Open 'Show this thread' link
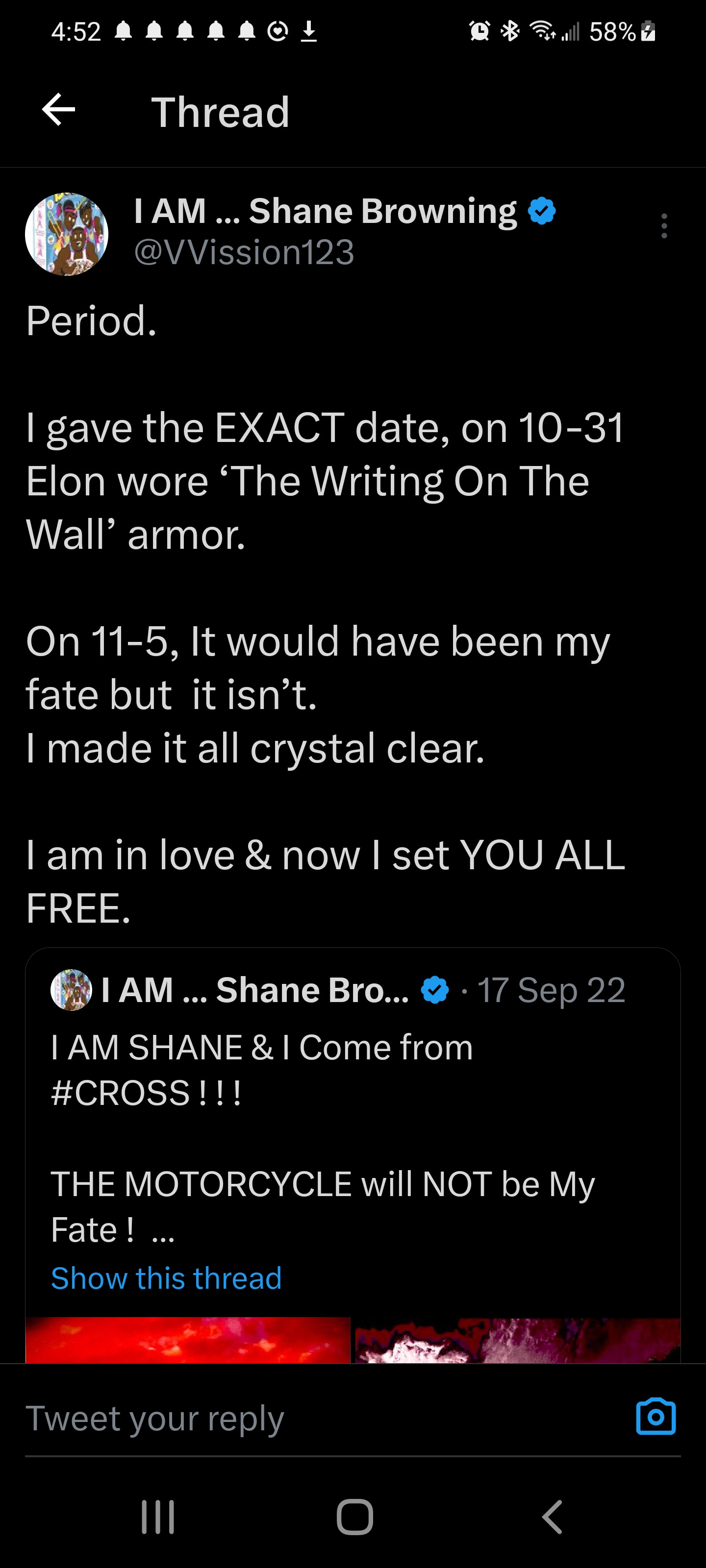The image size is (706, 1568). click(166, 1277)
